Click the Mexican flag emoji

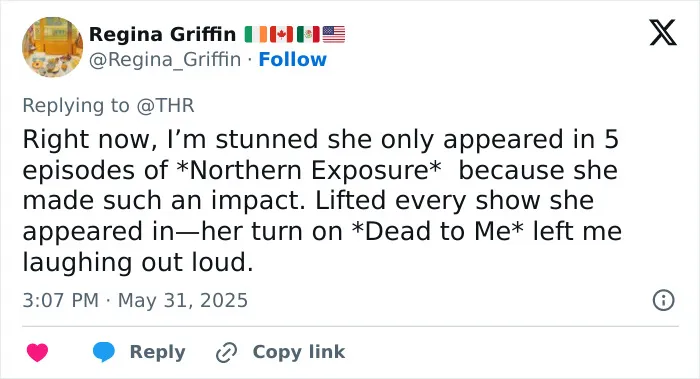pyautogui.click(x=308, y=34)
